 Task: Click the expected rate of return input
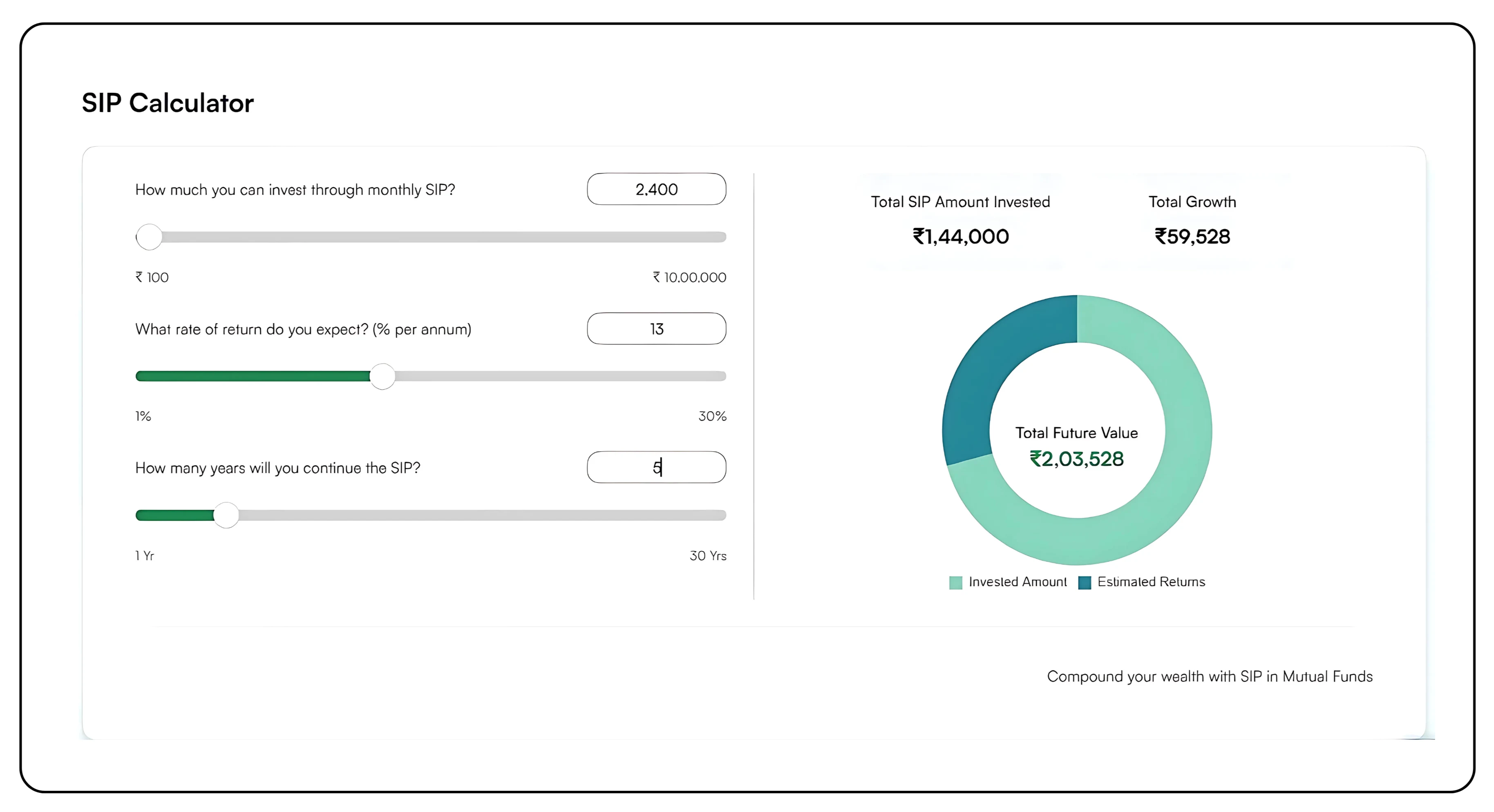click(x=656, y=329)
